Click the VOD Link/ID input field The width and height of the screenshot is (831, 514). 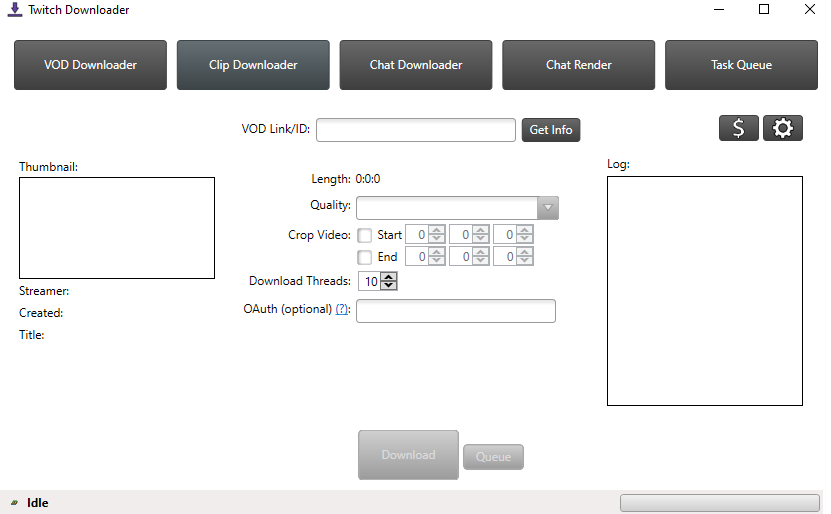point(416,130)
